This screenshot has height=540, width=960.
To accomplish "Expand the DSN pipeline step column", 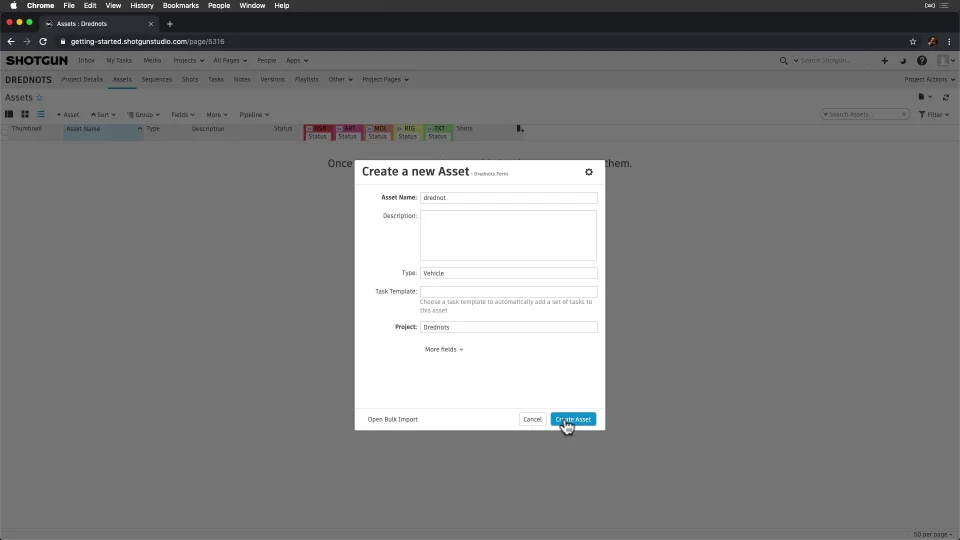I will (x=309, y=129).
